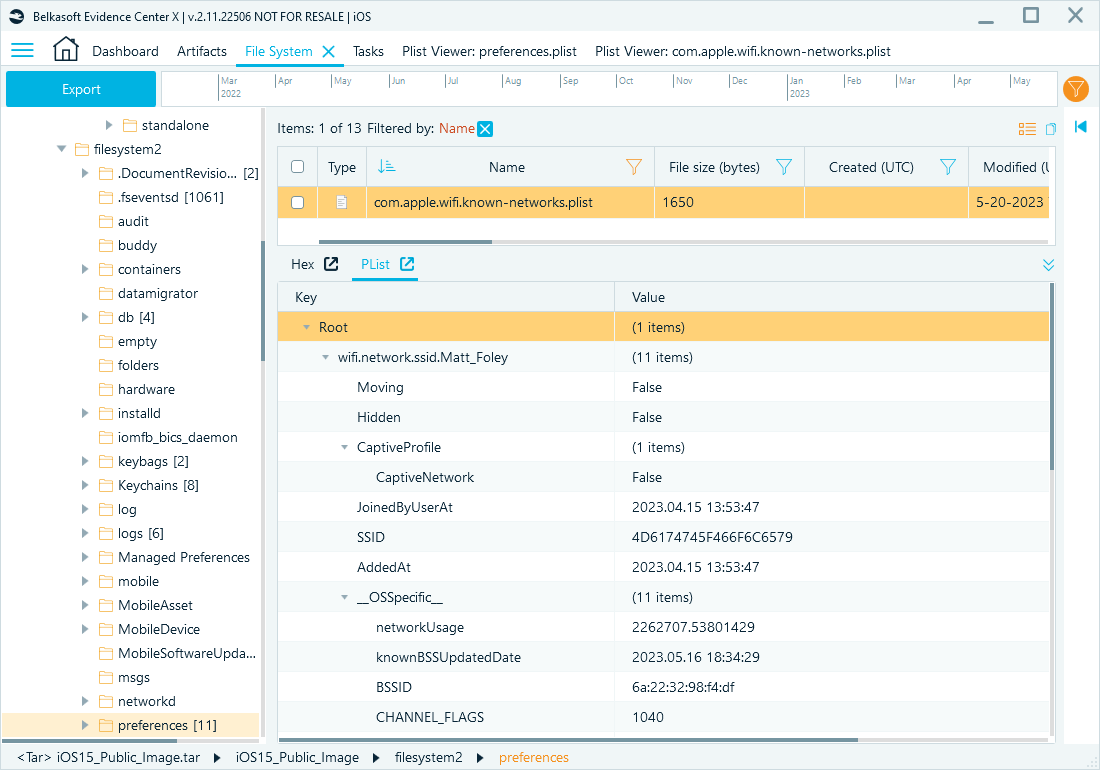The height and width of the screenshot is (770, 1100).
Task: Click the orange global filter icon
Action: click(1075, 89)
